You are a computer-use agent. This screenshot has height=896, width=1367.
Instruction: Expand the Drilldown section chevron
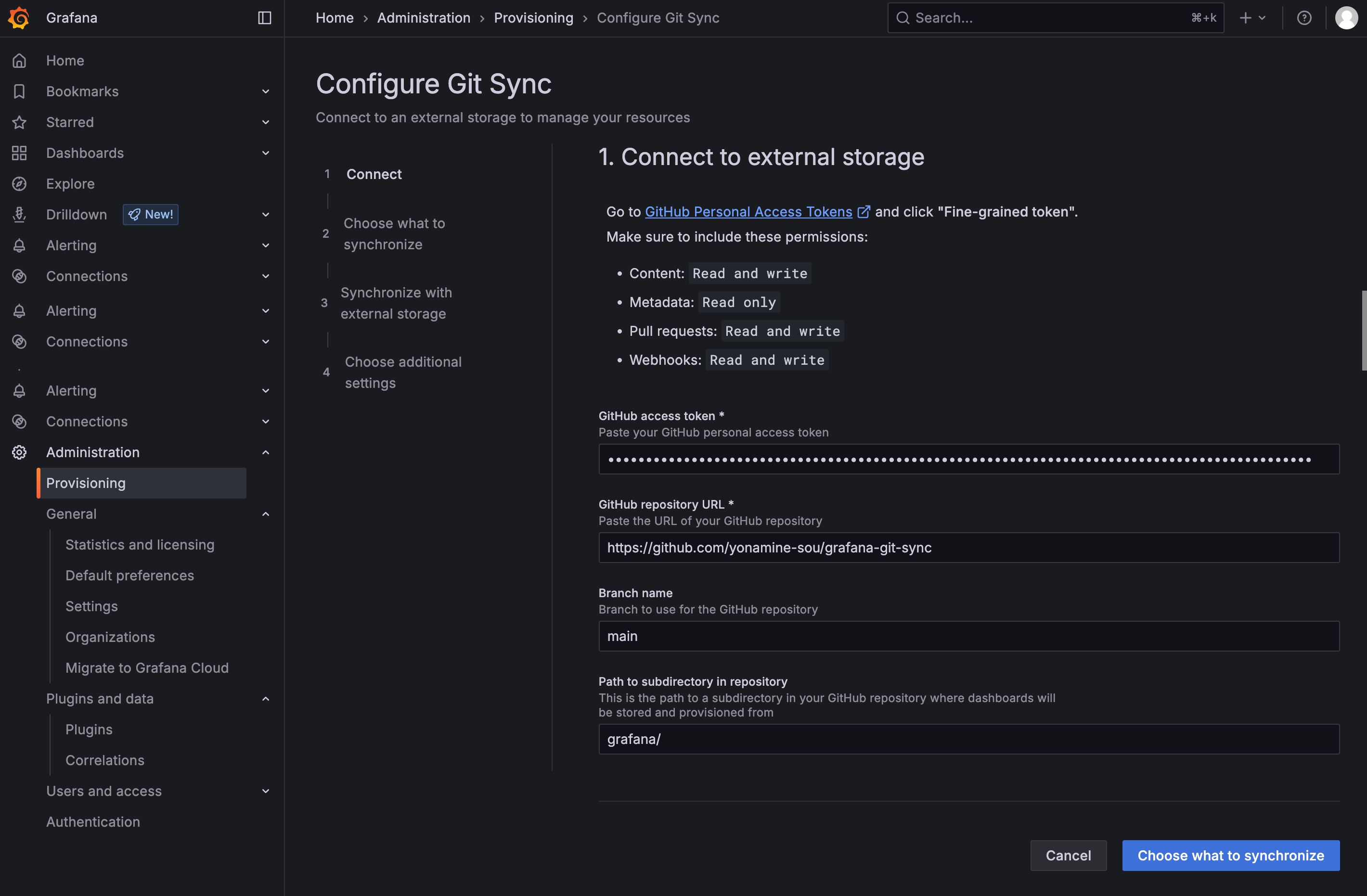tap(265, 214)
